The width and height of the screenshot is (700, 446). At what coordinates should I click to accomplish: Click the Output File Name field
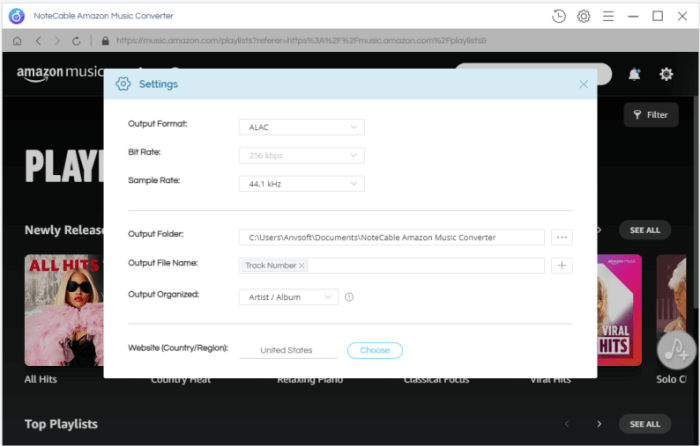(392, 266)
